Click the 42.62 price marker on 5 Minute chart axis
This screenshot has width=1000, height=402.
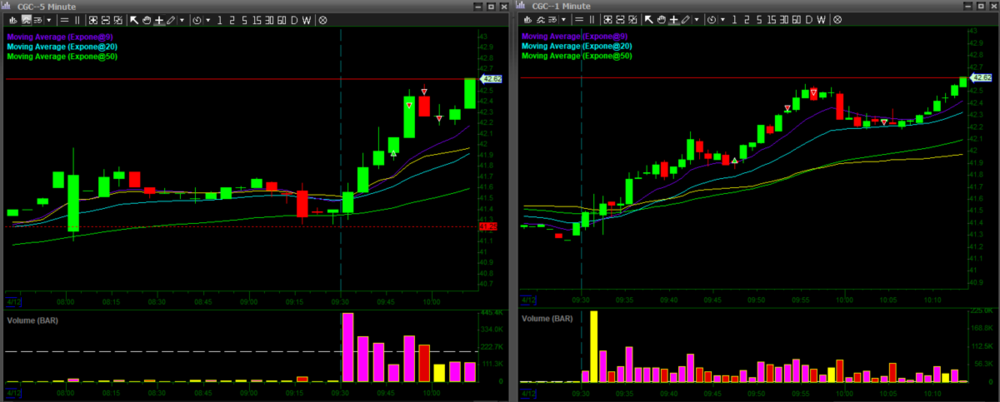pyautogui.click(x=491, y=79)
